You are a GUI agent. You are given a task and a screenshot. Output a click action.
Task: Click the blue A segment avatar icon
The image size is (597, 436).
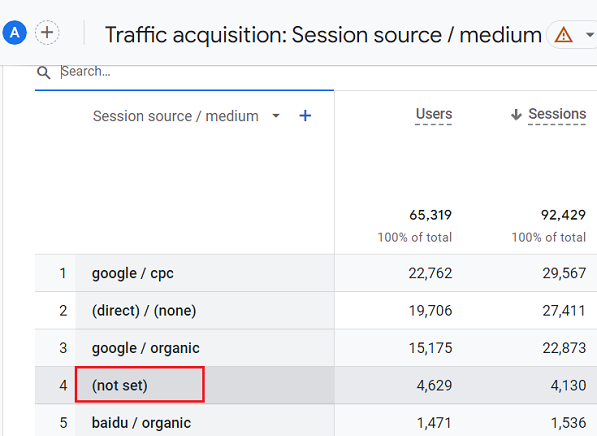tap(14, 32)
